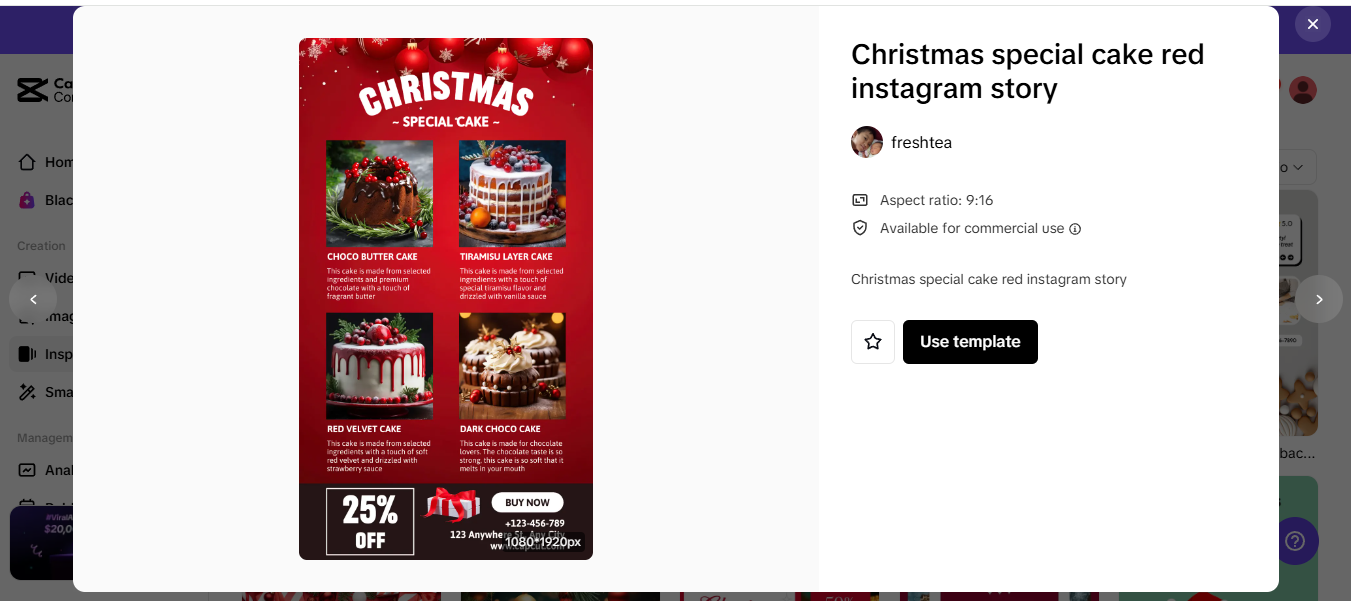1351x601 pixels.
Task: Open the promo banner thumbnail at bottom left
Action: [x=41, y=543]
